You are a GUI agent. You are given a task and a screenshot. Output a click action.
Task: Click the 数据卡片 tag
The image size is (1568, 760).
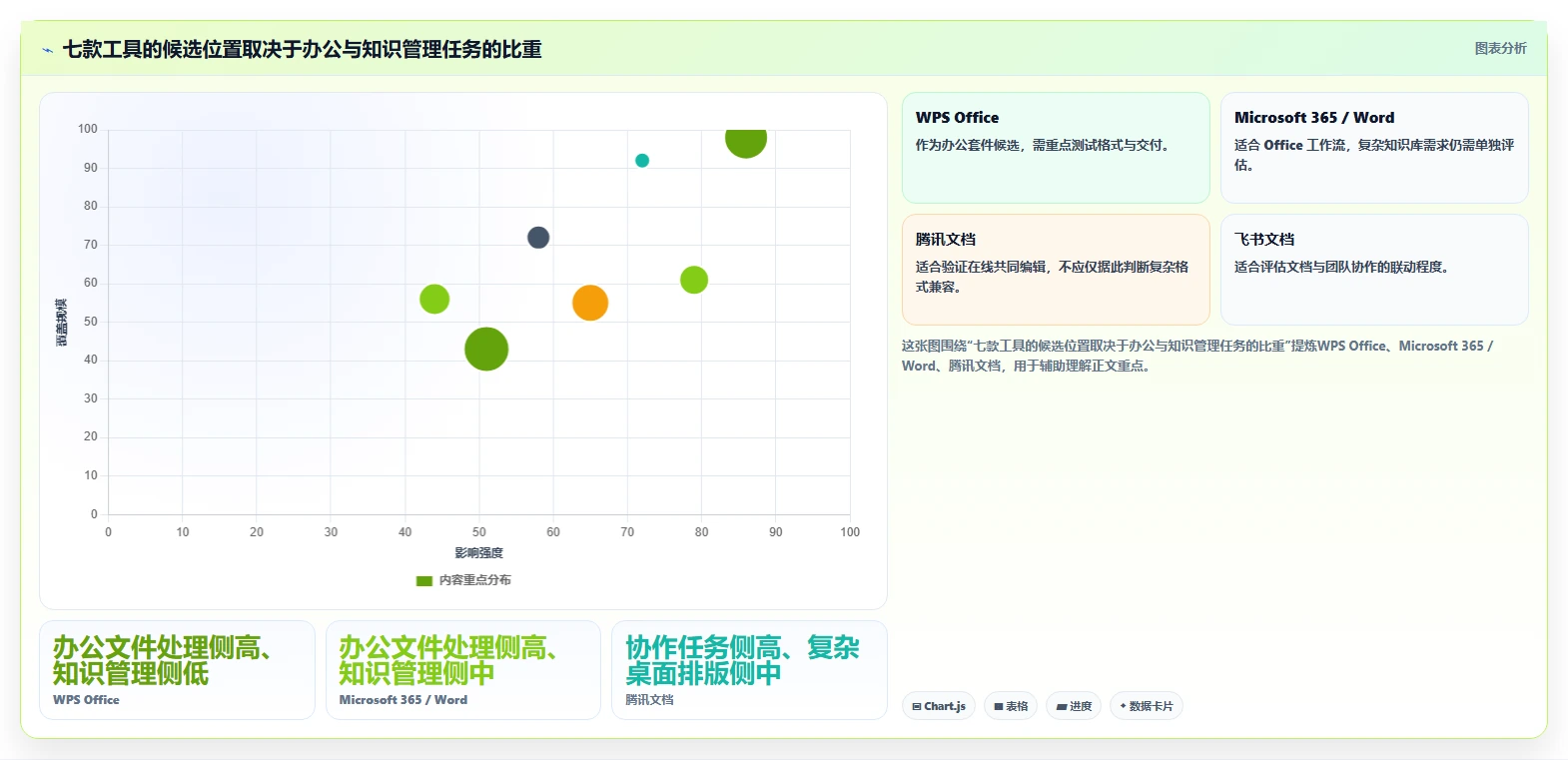pos(1147,706)
